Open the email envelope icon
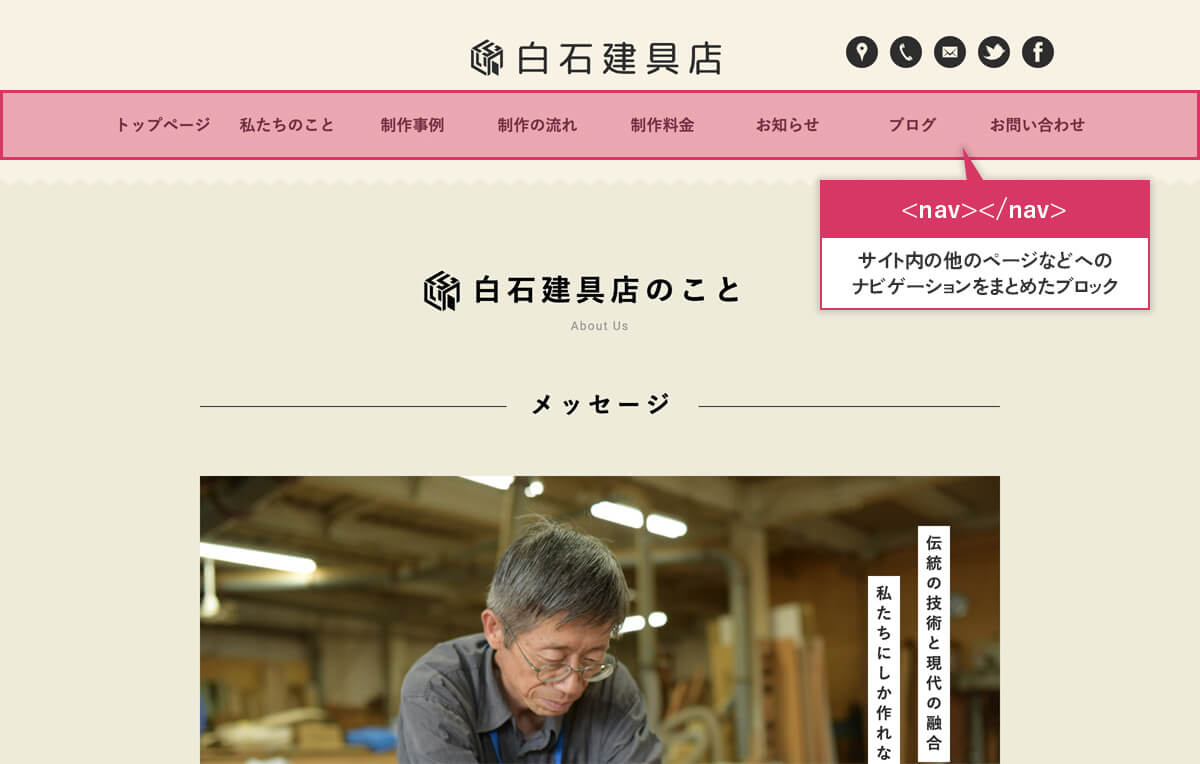This screenshot has width=1200, height=764. 950,52
